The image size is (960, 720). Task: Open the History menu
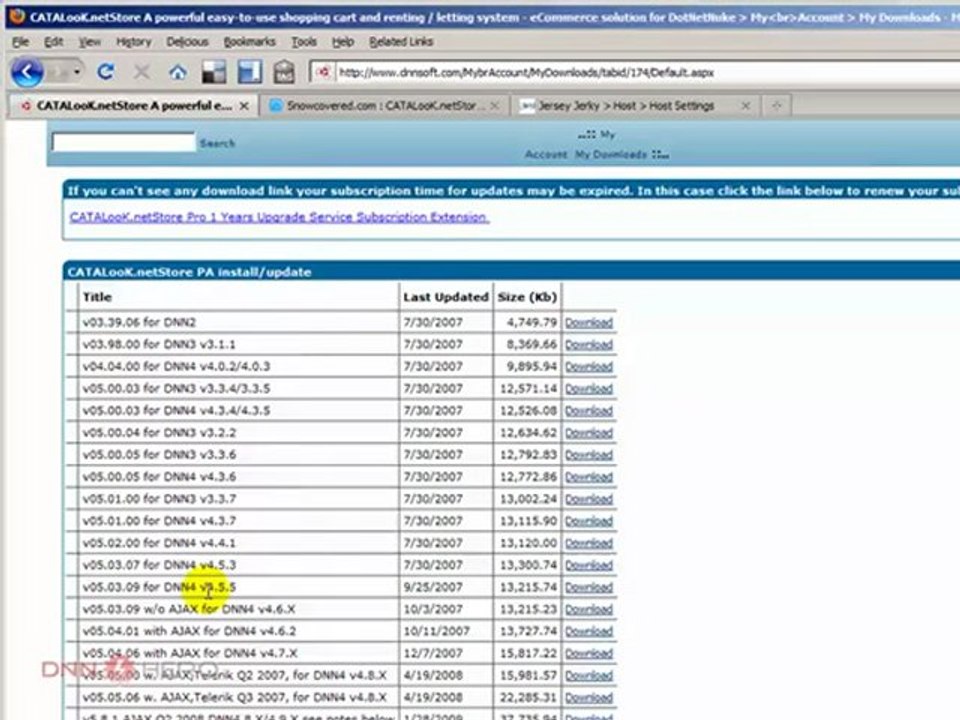pyautogui.click(x=133, y=42)
